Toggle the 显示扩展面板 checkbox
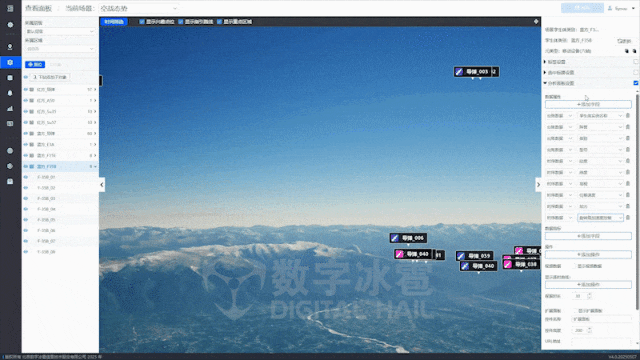Image resolution: width=640 pixels, height=360 pixels. point(575,311)
